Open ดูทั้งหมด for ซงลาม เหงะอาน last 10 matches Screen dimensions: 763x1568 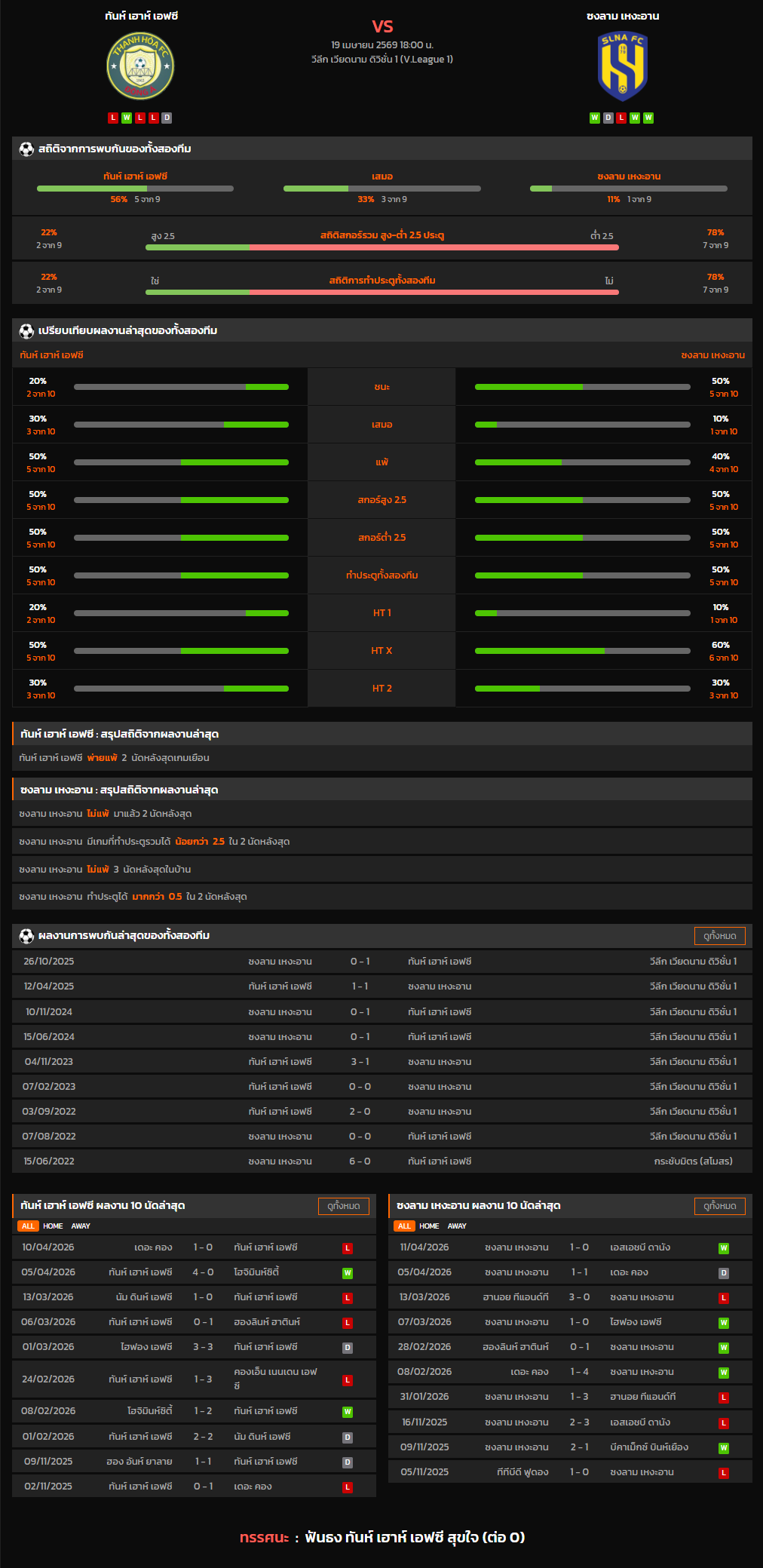(x=719, y=1206)
